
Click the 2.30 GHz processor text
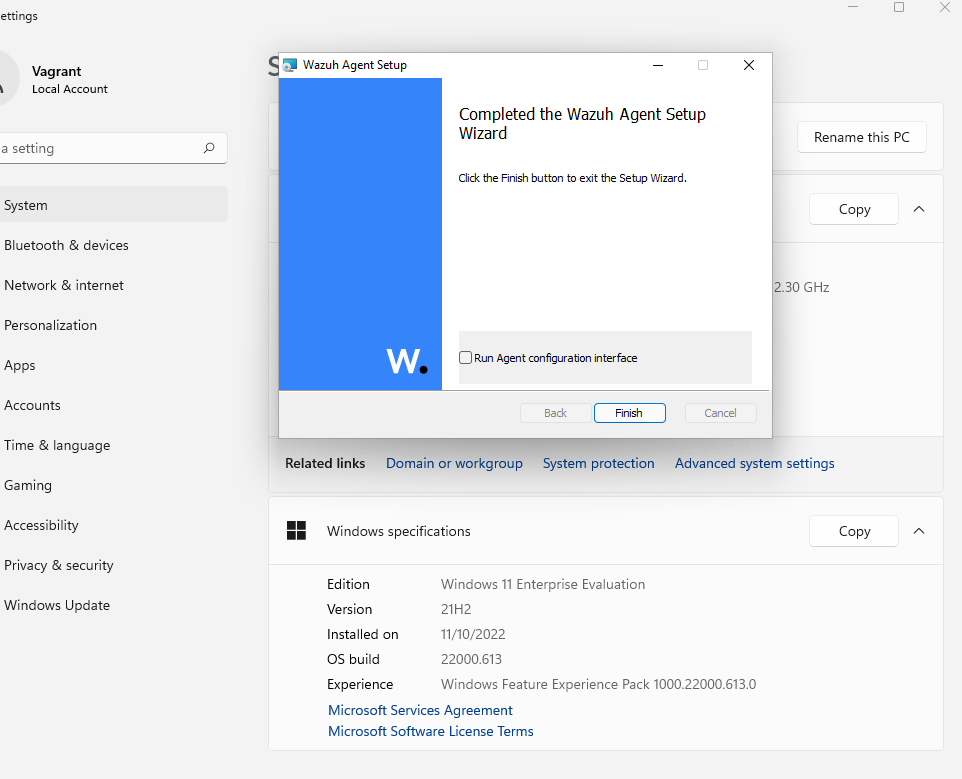click(801, 287)
